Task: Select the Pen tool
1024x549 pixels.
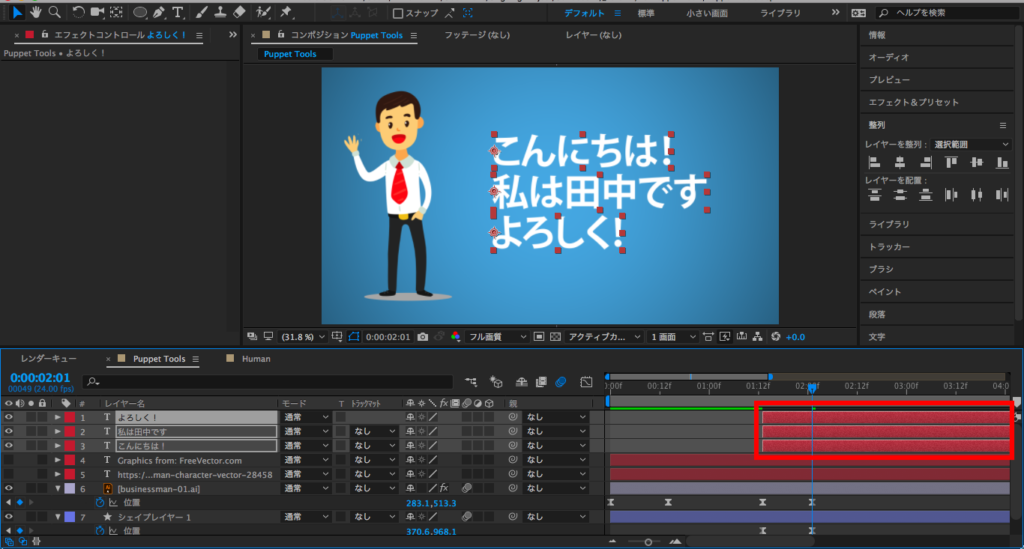Action: [x=160, y=13]
